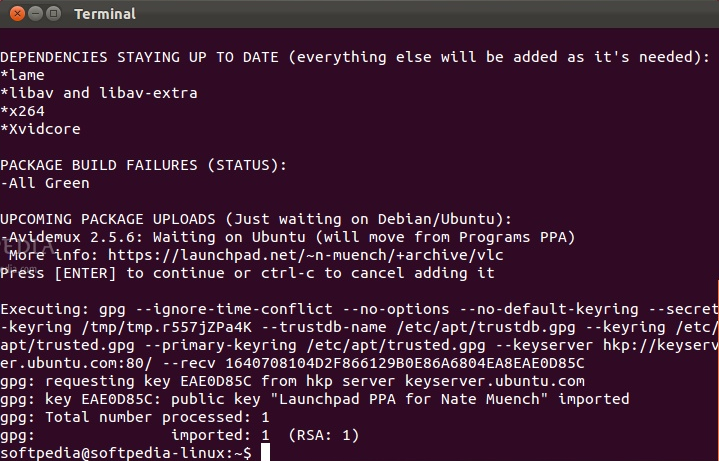Click the UPCOMING PACKAGE UPLOADS heading
This screenshot has height=461, width=719.
click(x=256, y=219)
